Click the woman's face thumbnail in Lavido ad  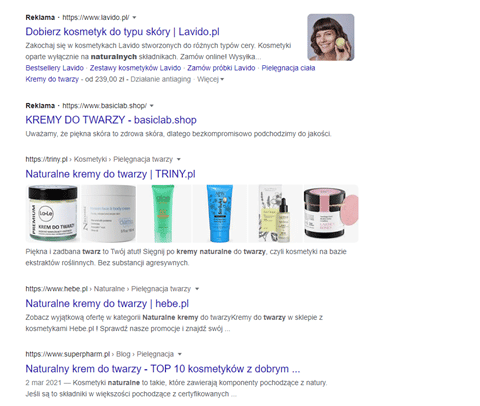331,37
